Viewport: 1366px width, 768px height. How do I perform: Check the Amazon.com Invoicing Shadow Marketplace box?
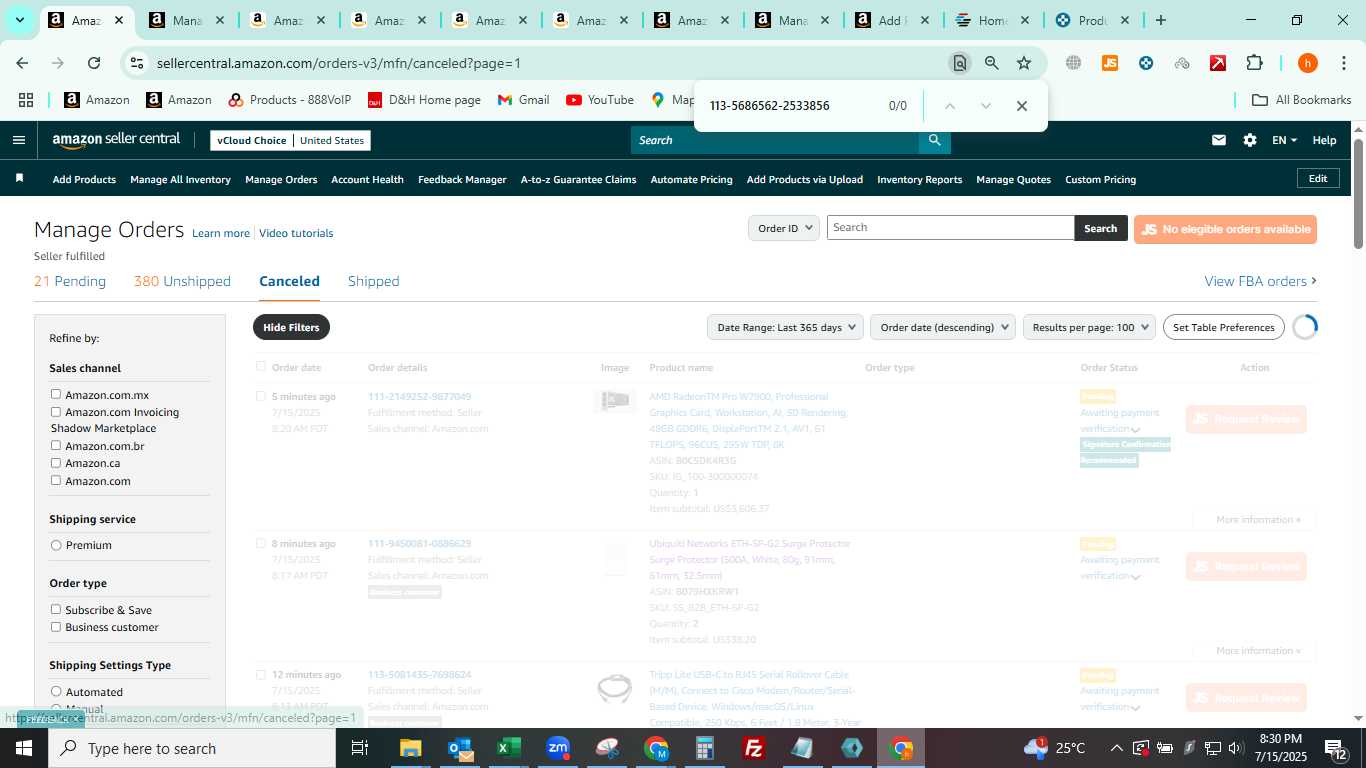(56, 411)
